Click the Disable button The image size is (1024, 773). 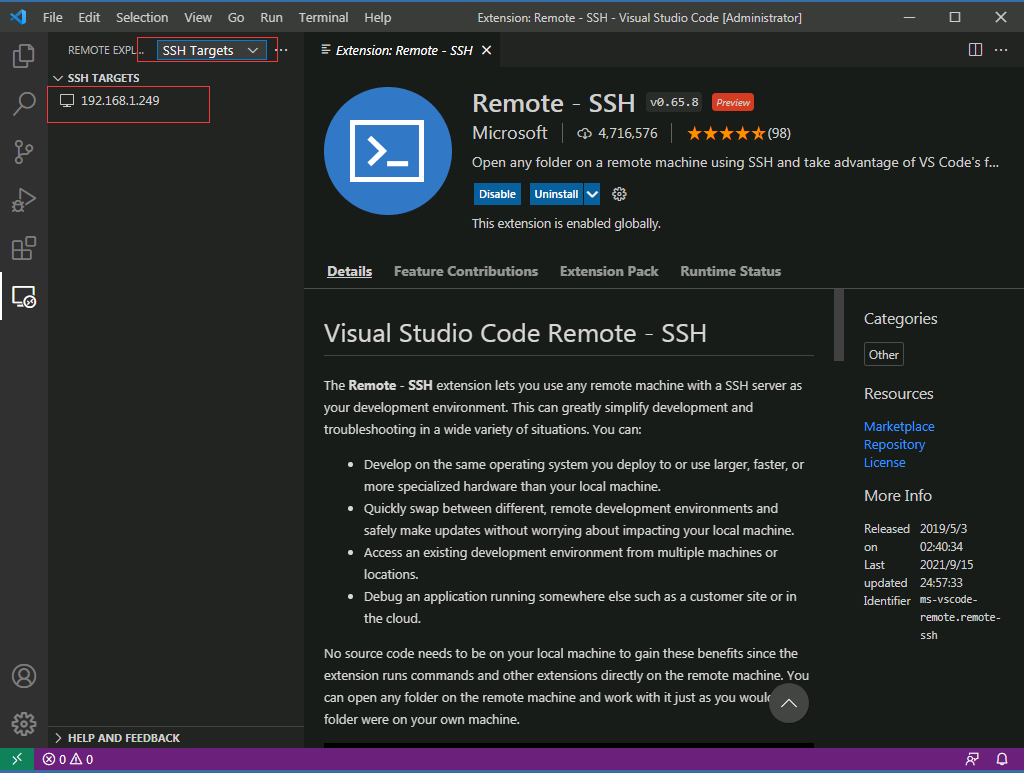(497, 194)
